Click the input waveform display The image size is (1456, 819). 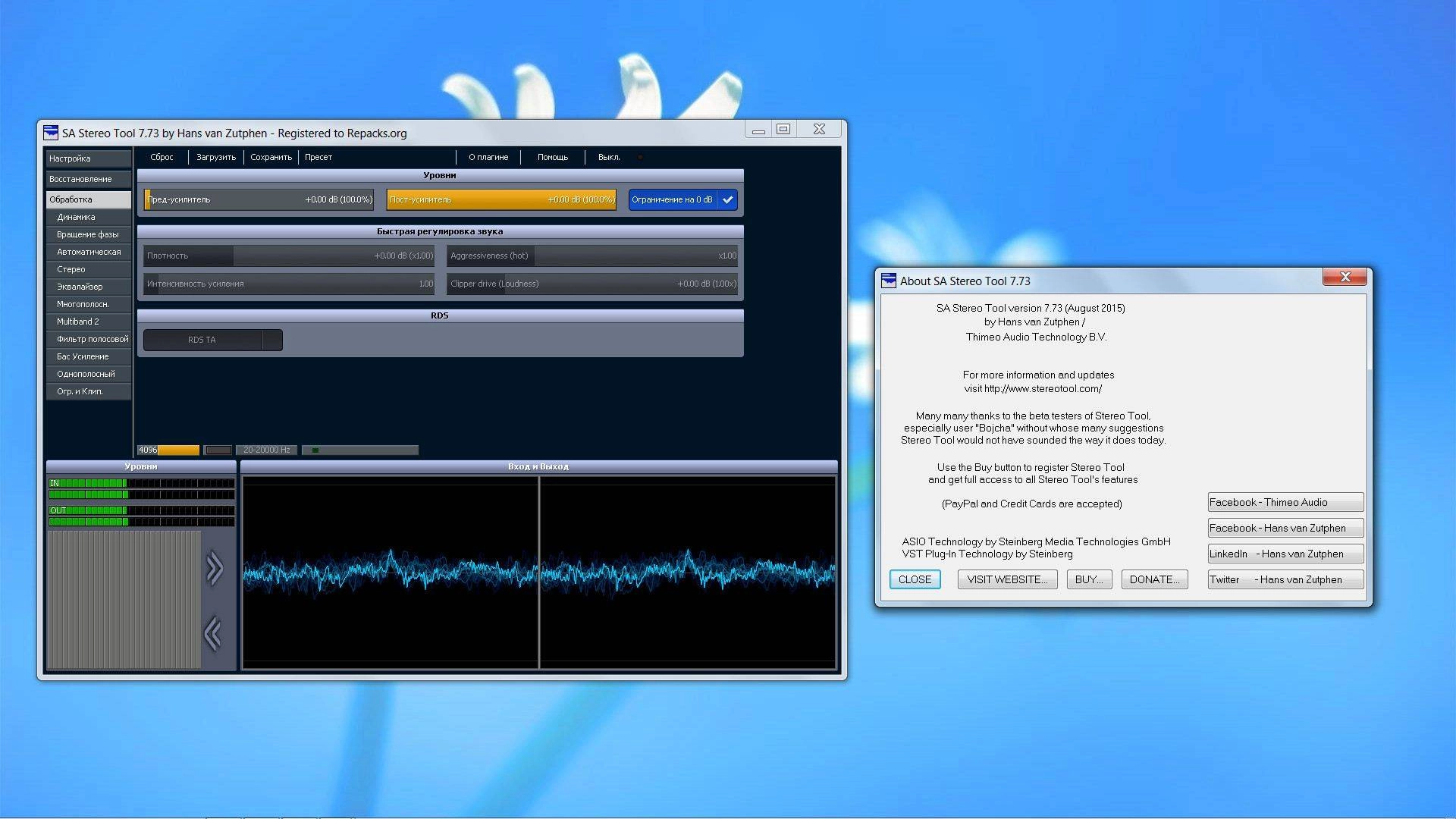tap(390, 573)
